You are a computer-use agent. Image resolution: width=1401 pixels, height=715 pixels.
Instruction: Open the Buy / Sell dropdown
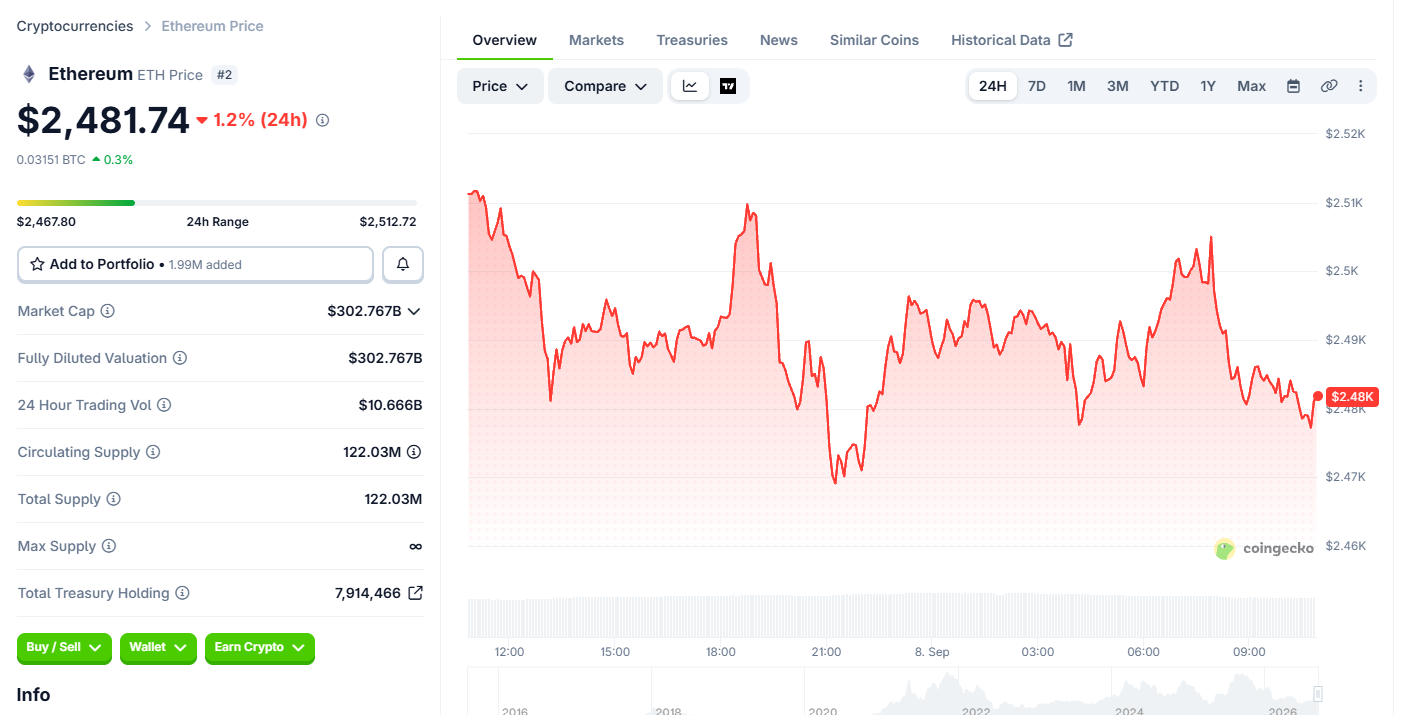(64, 647)
